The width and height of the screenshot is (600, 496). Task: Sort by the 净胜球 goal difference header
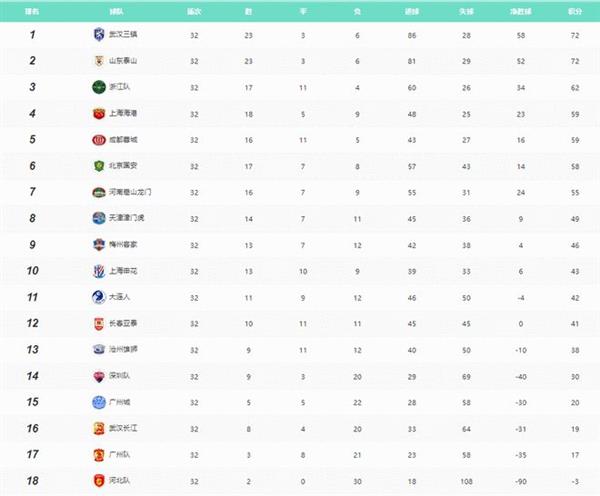520,11
